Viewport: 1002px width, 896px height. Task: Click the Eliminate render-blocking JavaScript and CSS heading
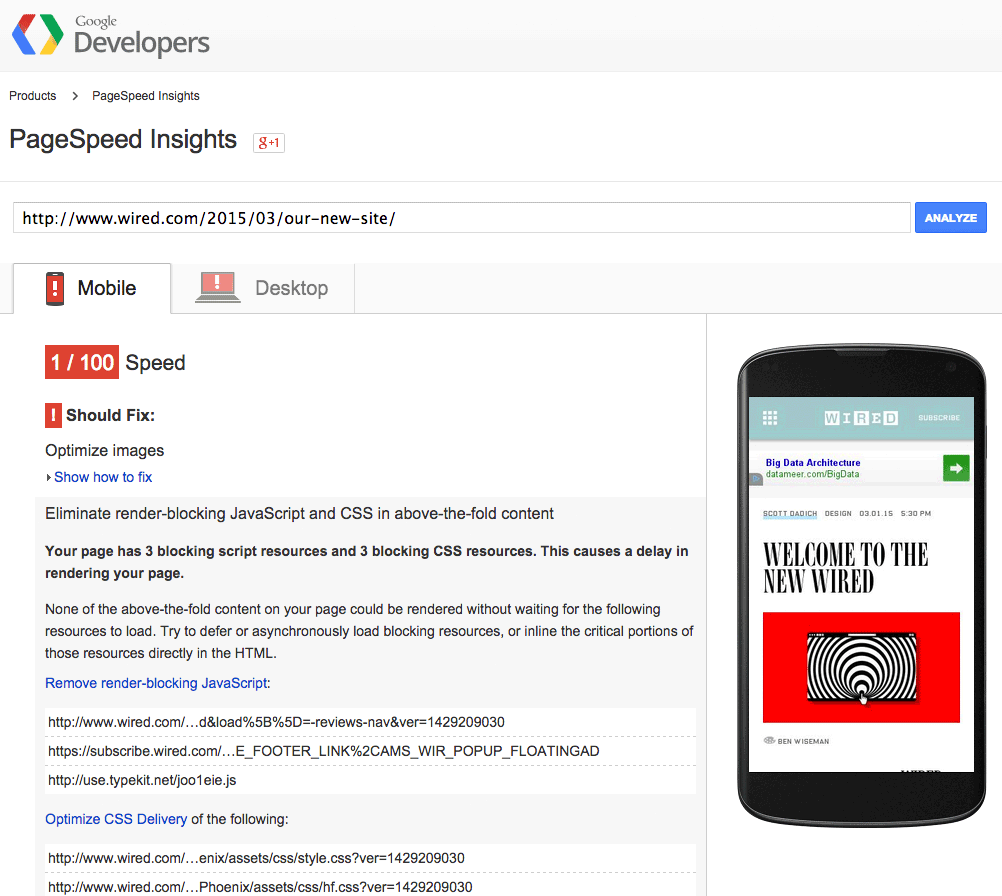pos(299,514)
